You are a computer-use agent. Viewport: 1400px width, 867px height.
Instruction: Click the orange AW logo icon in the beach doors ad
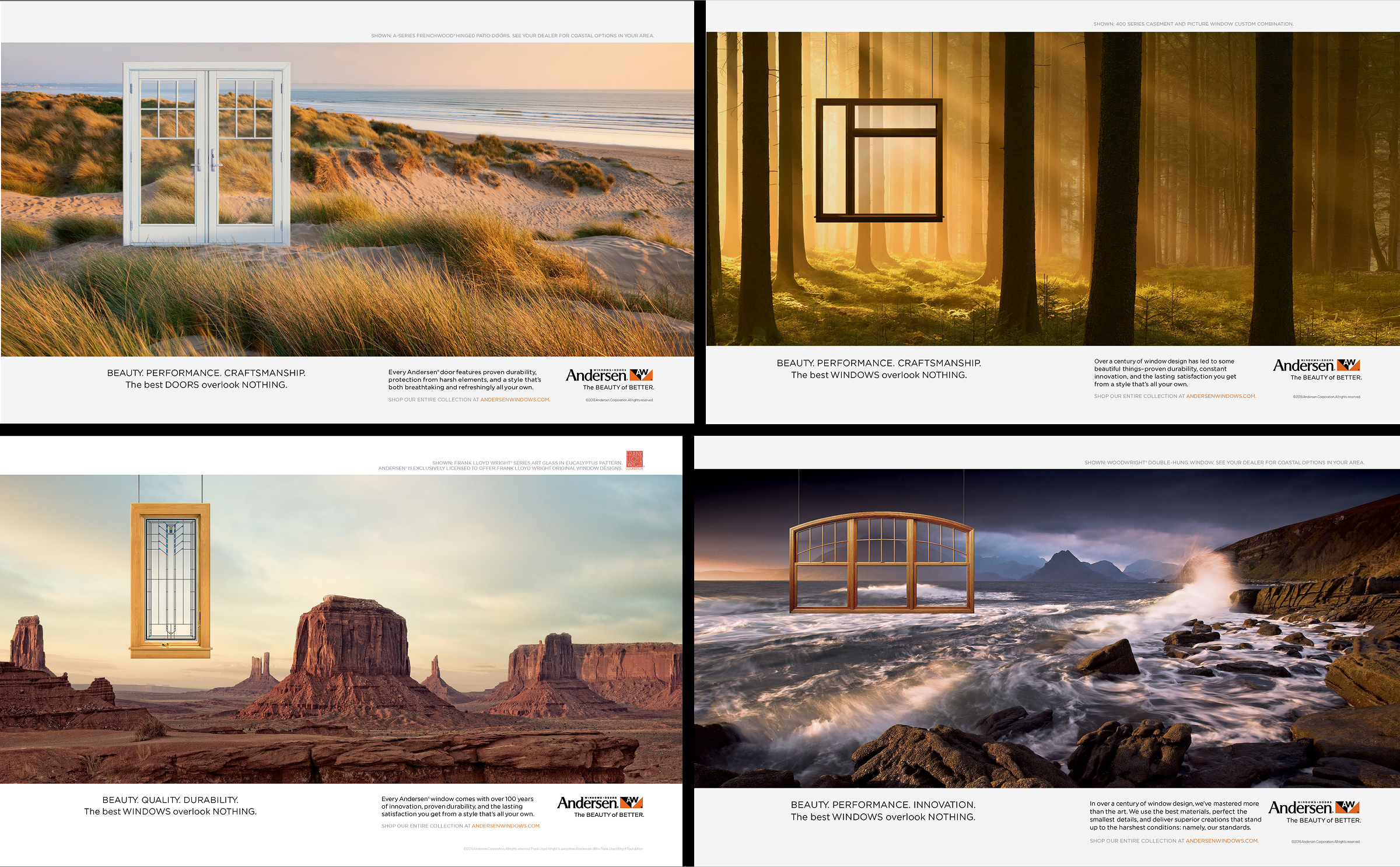pos(641,375)
